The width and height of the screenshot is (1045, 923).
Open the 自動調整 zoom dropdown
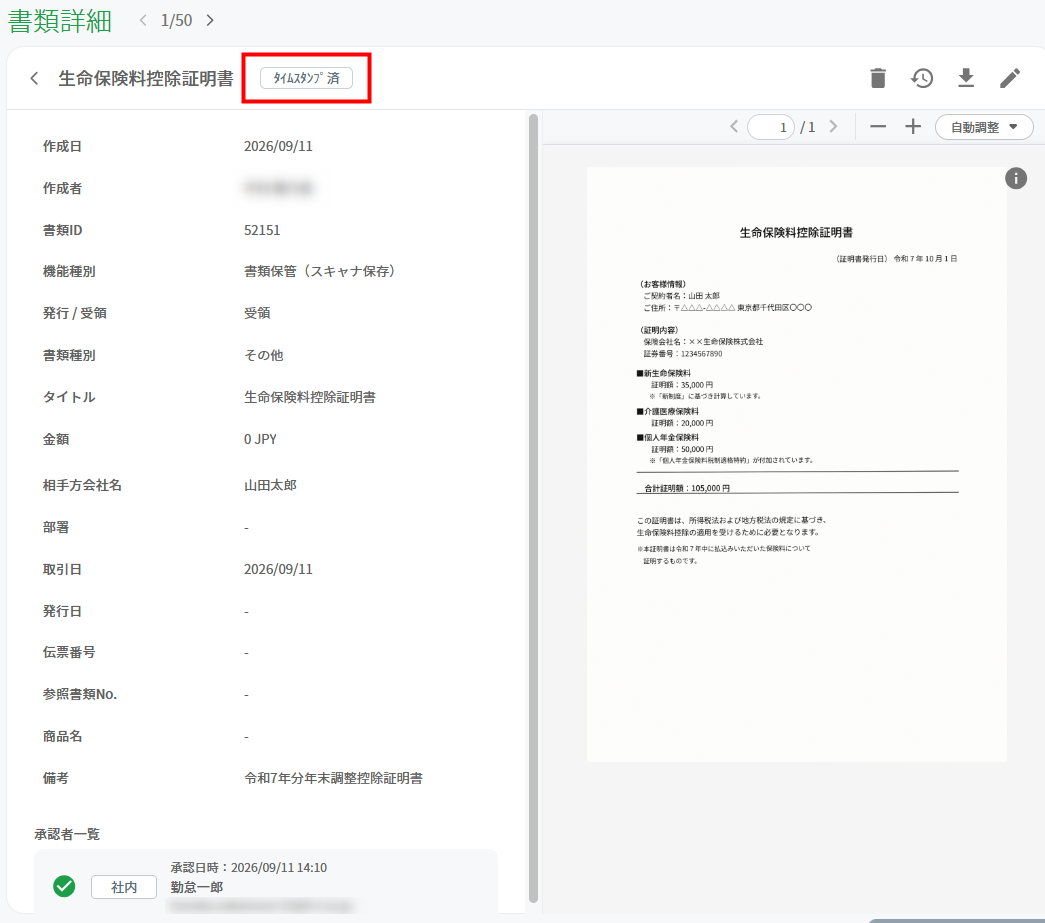[x=984, y=127]
